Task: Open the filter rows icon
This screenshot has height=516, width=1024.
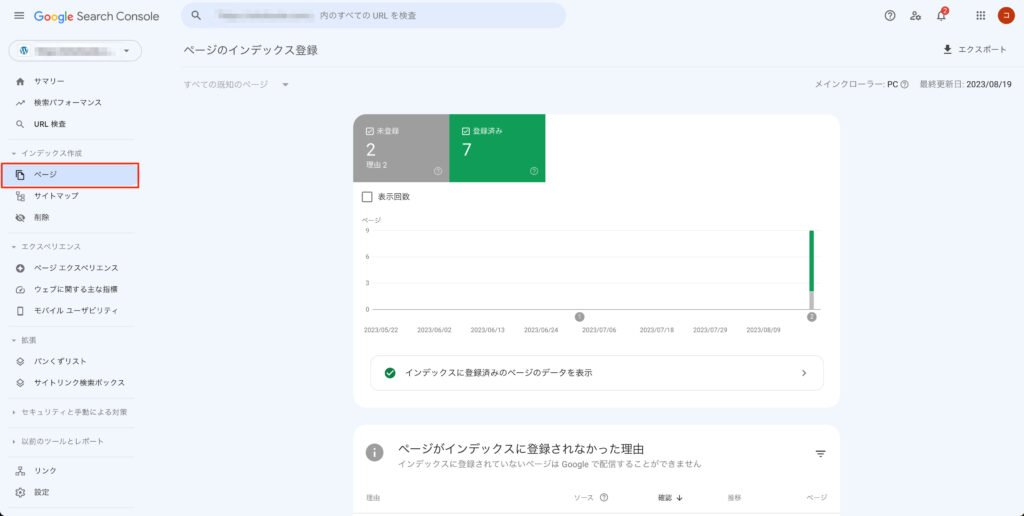Action: pyautogui.click(x=821, y=453)
